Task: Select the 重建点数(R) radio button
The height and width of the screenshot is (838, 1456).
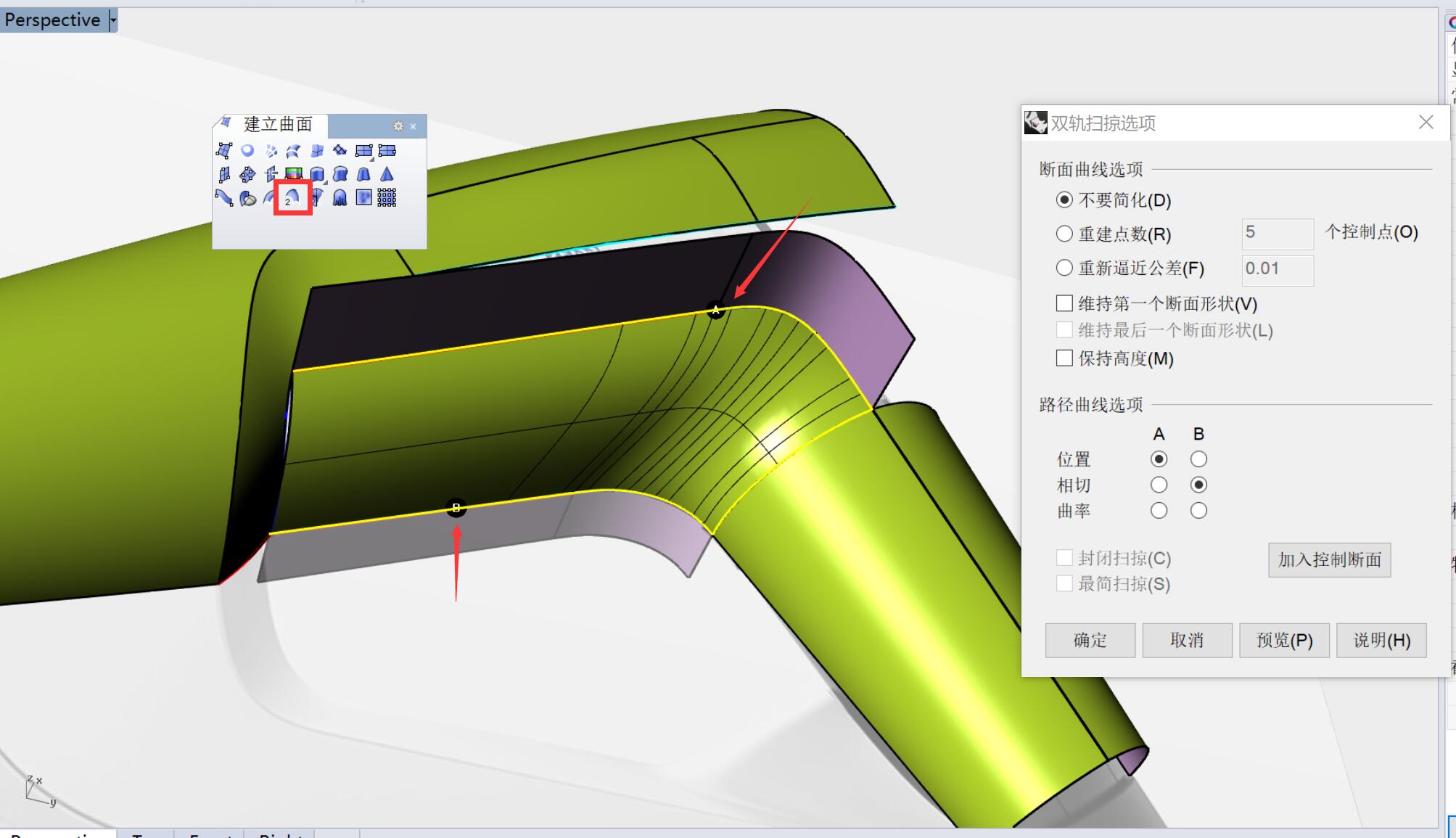Action: point(1064,234)
